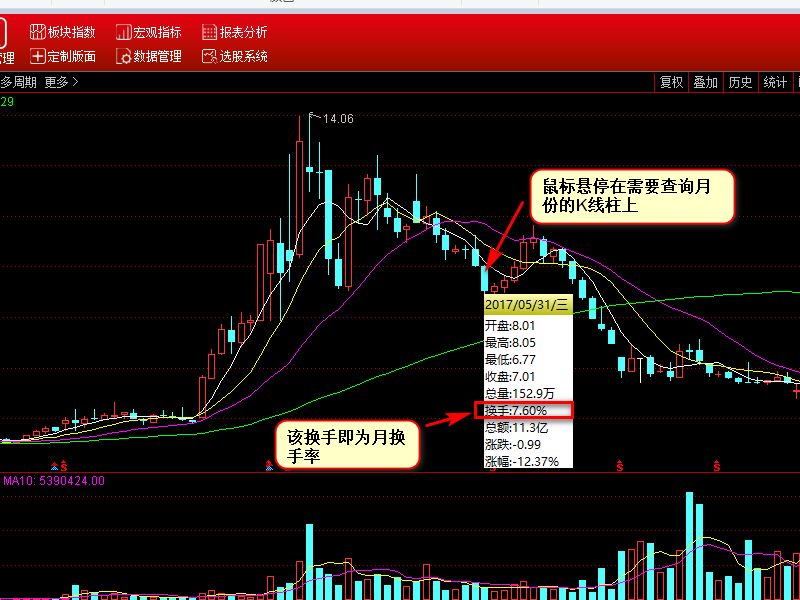Image resolution: width=800 pixels, height=600 pixels.
Task: Click the 开盘:8.01 value in tooltip
Action: [510, 326]
